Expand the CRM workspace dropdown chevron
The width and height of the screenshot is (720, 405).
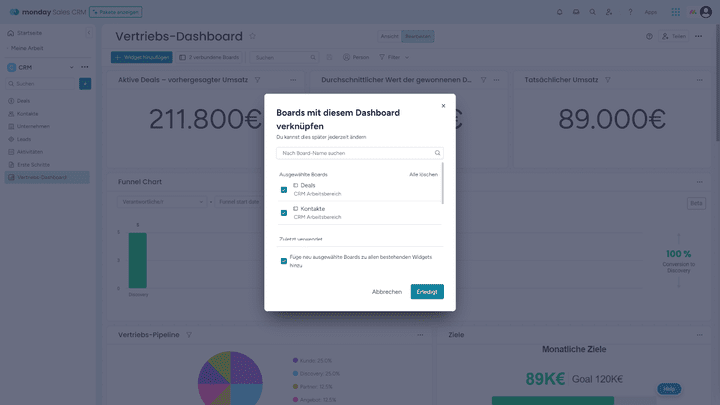click(x=72, y=68)
